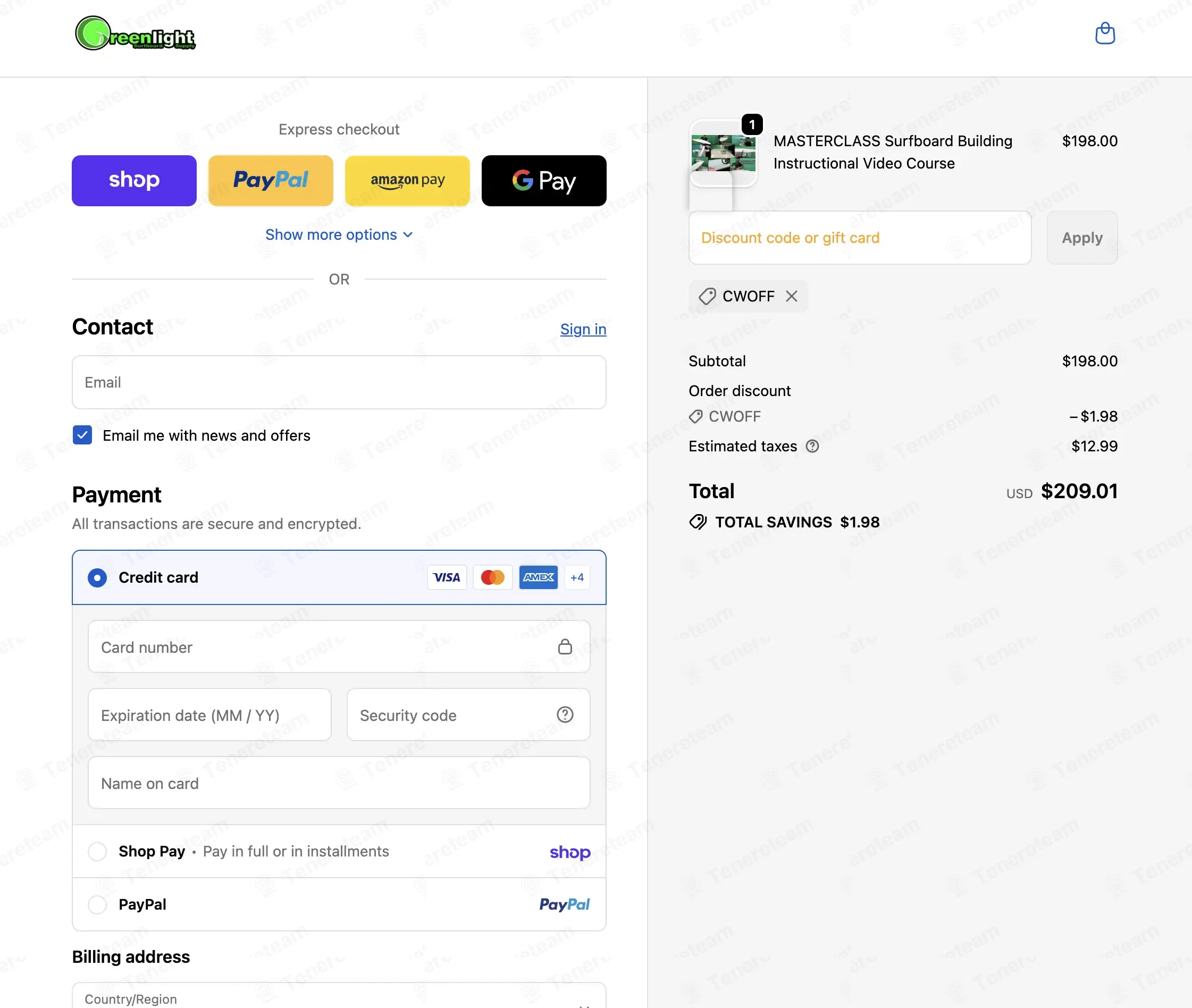The width and height of the screenshot is (1192, 1008).
Task: Focus the Name on card field
Action: [339, 783]
